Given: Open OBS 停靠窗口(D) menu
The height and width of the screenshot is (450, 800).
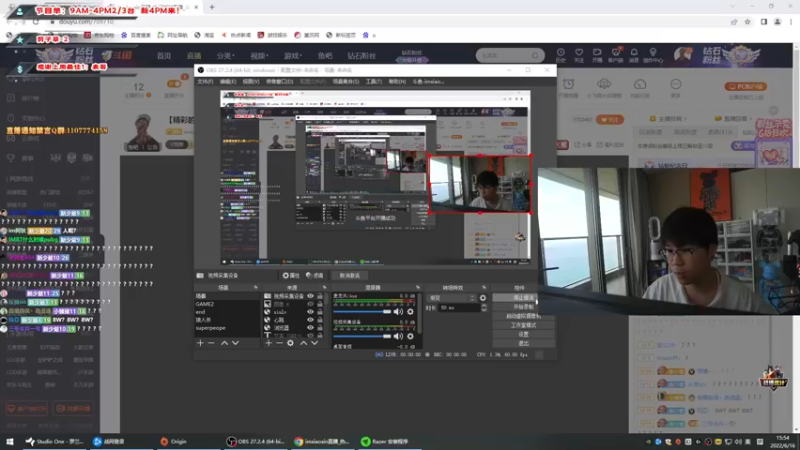Looking at the screenshot, I should pos(280,82).
